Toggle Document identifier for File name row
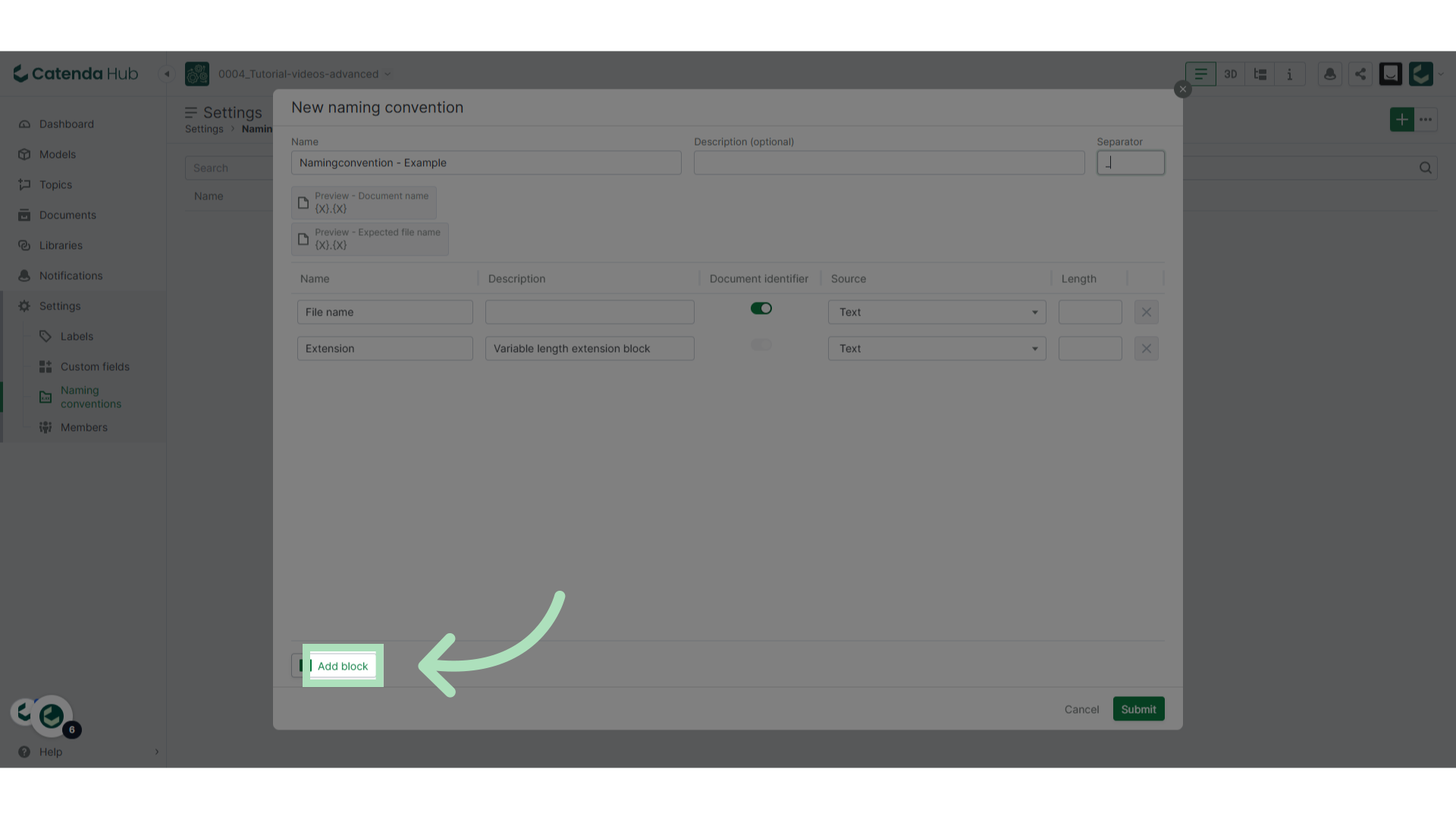The height and width of the screenshot is (819, 1456). [x=761, y=308]
